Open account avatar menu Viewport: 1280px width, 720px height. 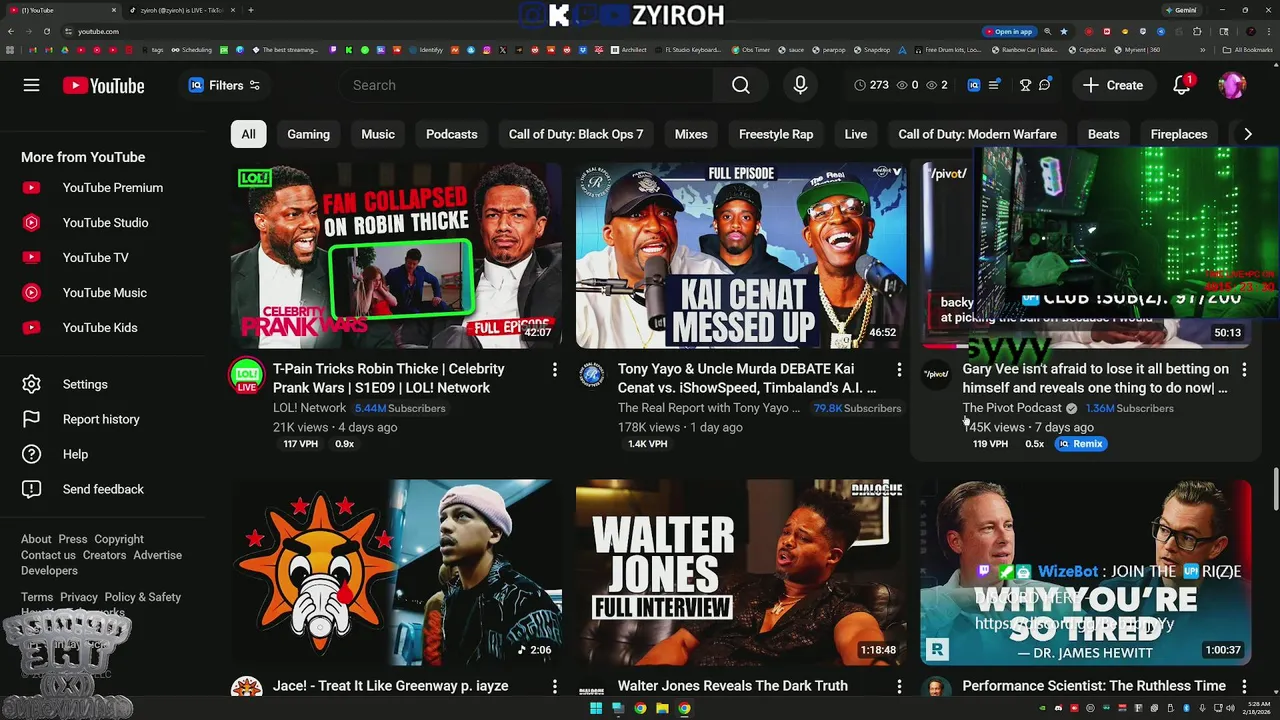[x=1232, y=85]
